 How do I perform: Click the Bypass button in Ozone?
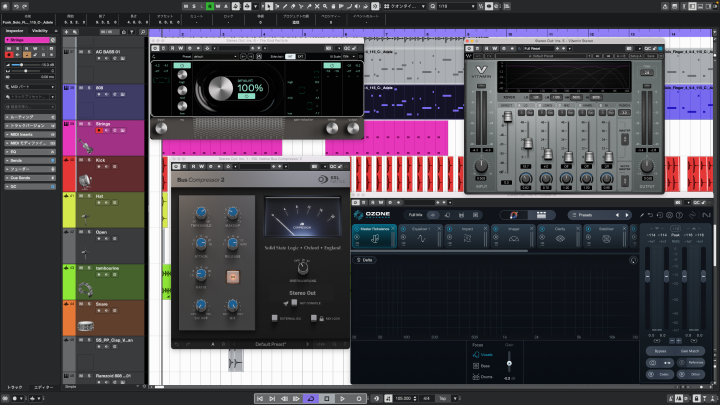click(x=660, y=351)
